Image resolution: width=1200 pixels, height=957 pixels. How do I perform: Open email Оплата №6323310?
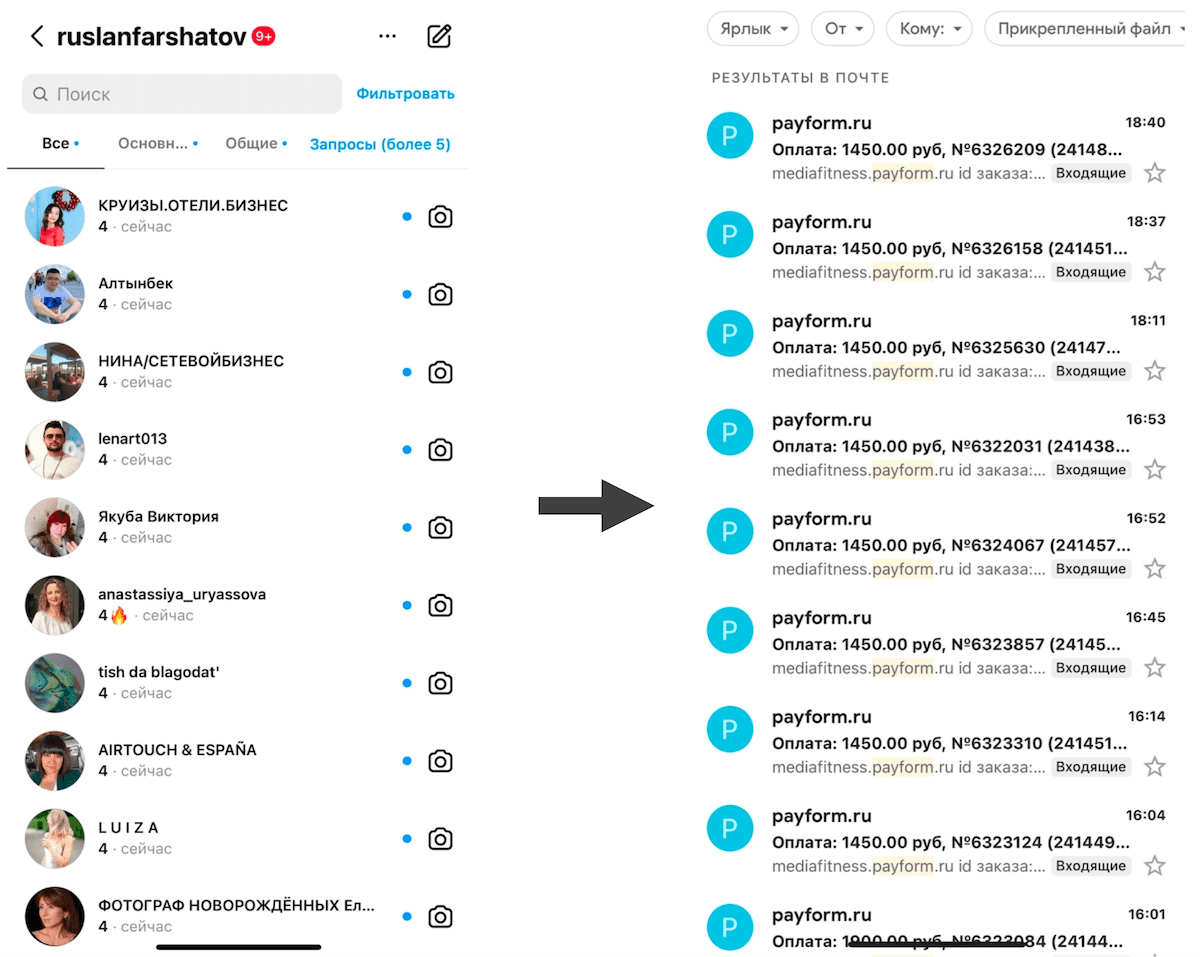click(952, 743)
